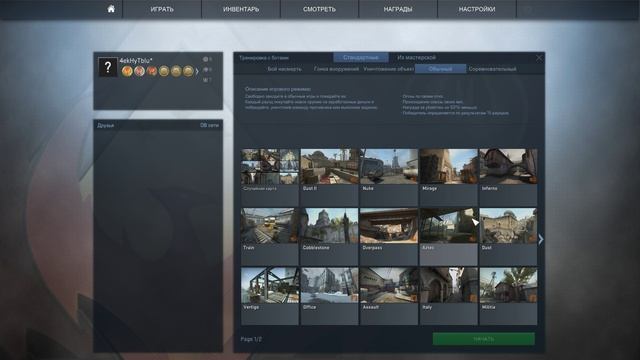
Task: Choose the Nuke map
Action: [389, 178]
